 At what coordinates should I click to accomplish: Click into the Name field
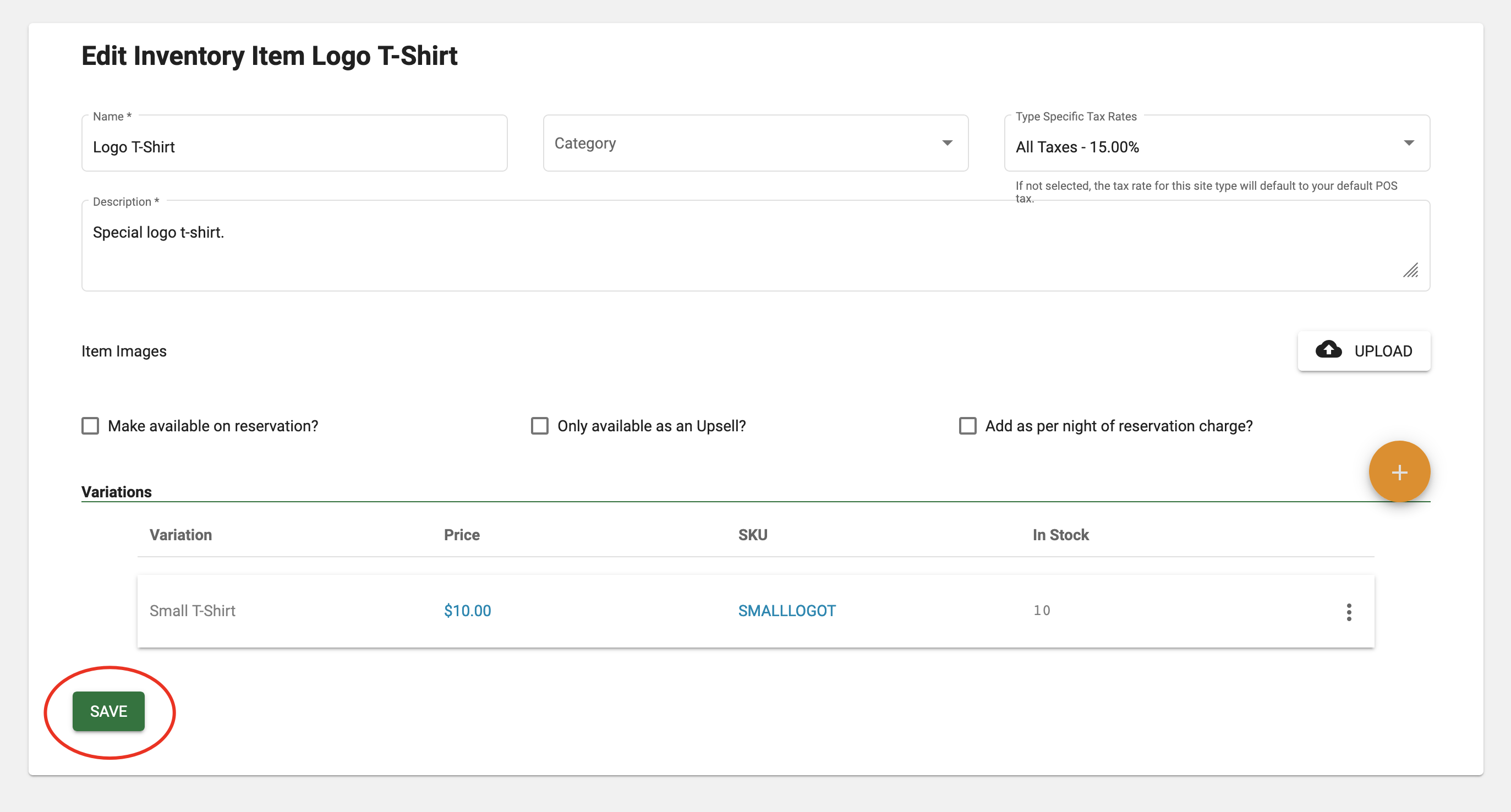point(293,146)
